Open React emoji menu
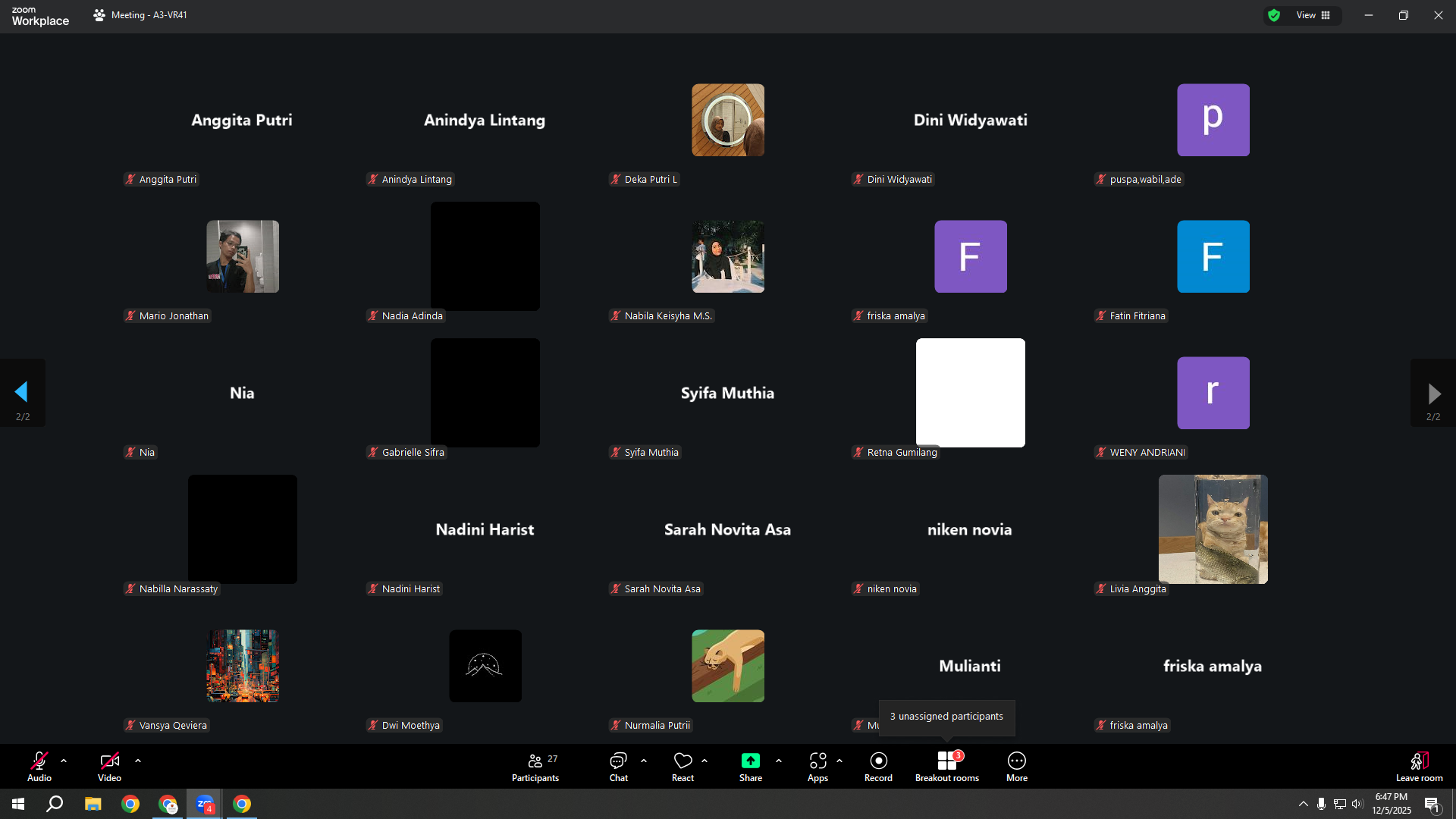1456x819 pixels. coord(682,766)
